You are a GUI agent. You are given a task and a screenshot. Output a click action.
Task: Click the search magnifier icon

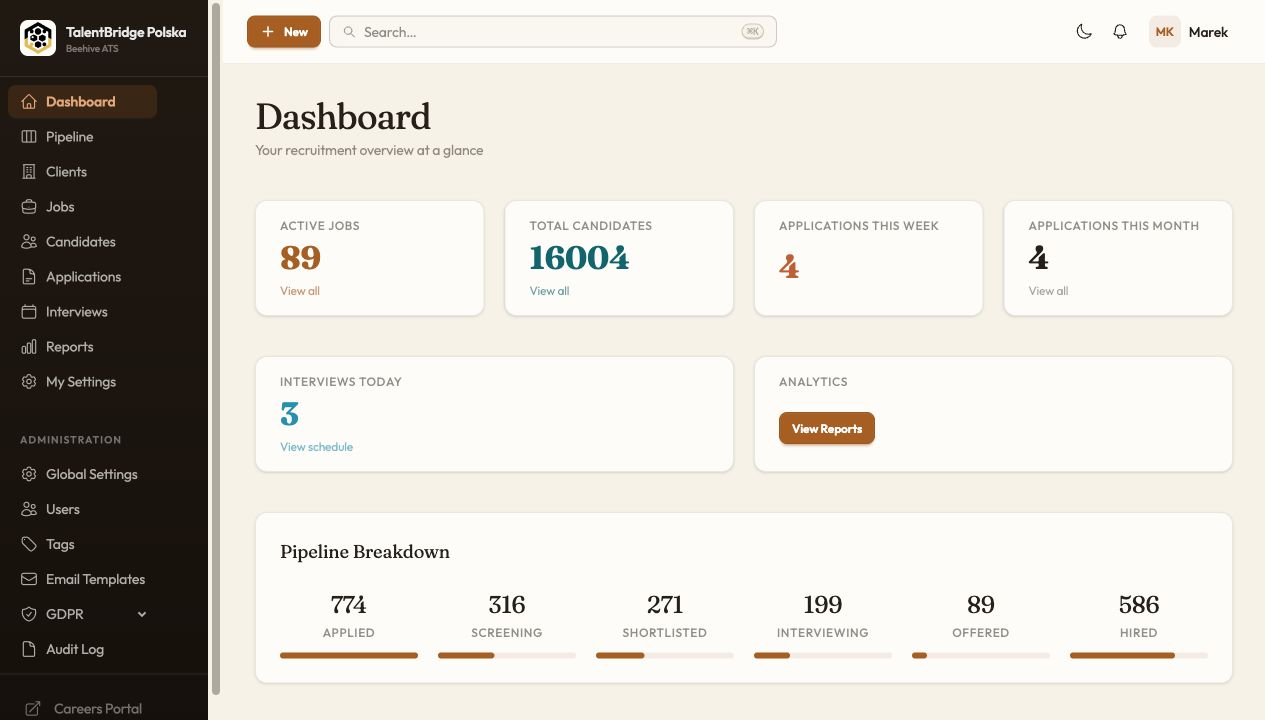[349, 32]
